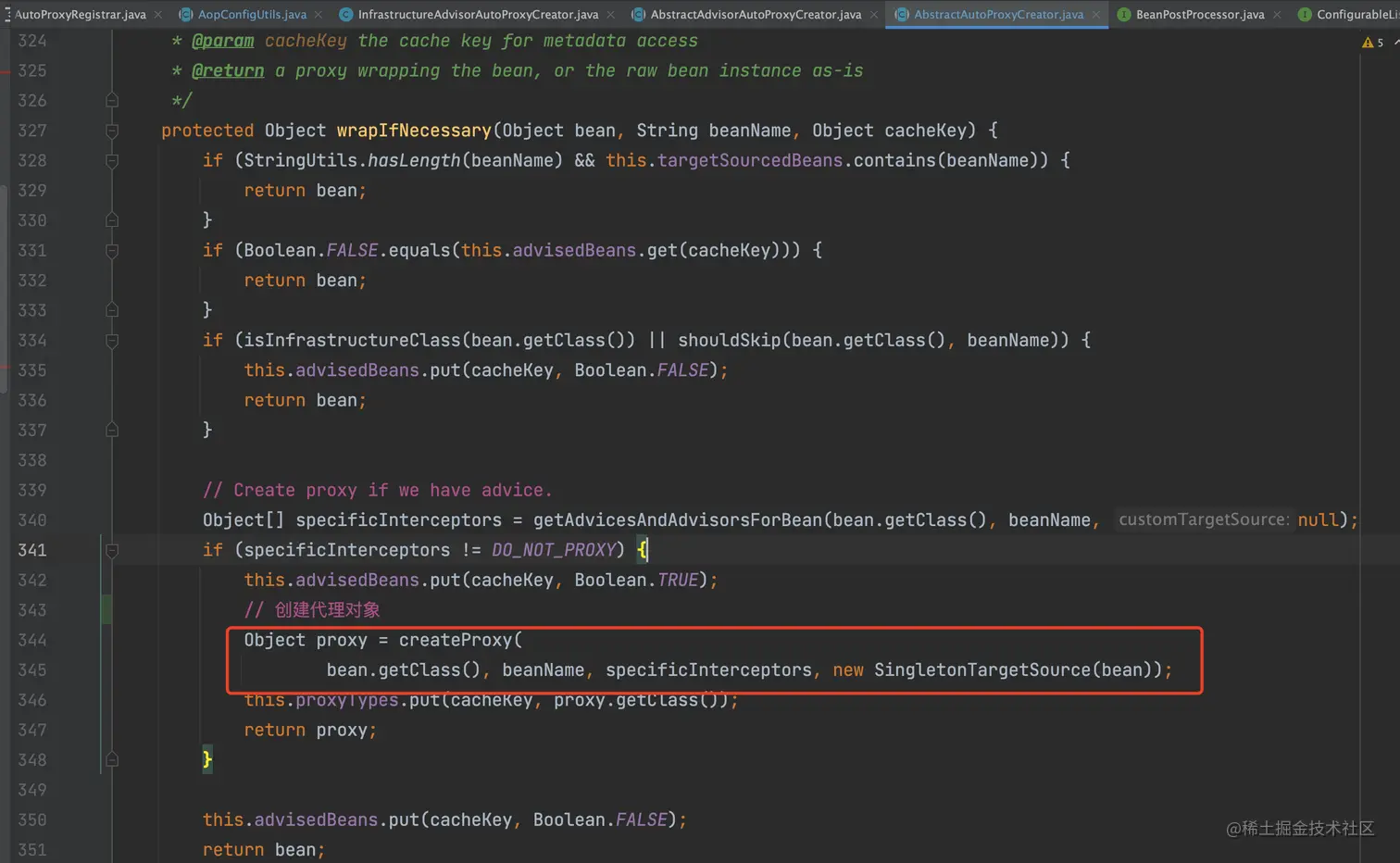Click targetSourcedBeans on line 328
1400x863 pixels.
(x=750, y=160)
